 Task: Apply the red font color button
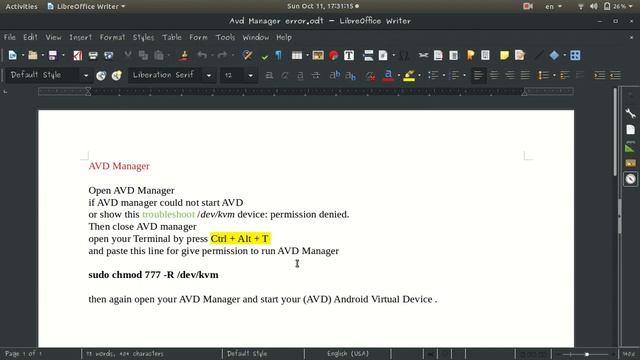[x=388, y=75]
